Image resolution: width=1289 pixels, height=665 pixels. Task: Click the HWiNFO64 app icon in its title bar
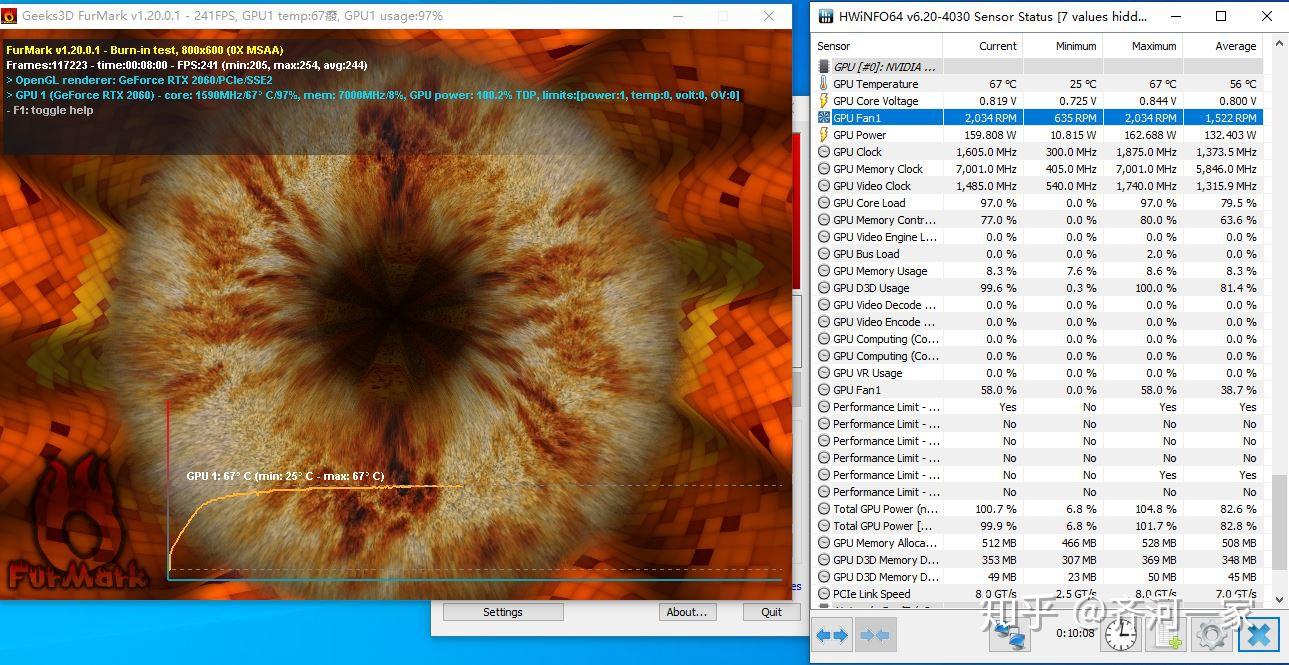point(826,16)
